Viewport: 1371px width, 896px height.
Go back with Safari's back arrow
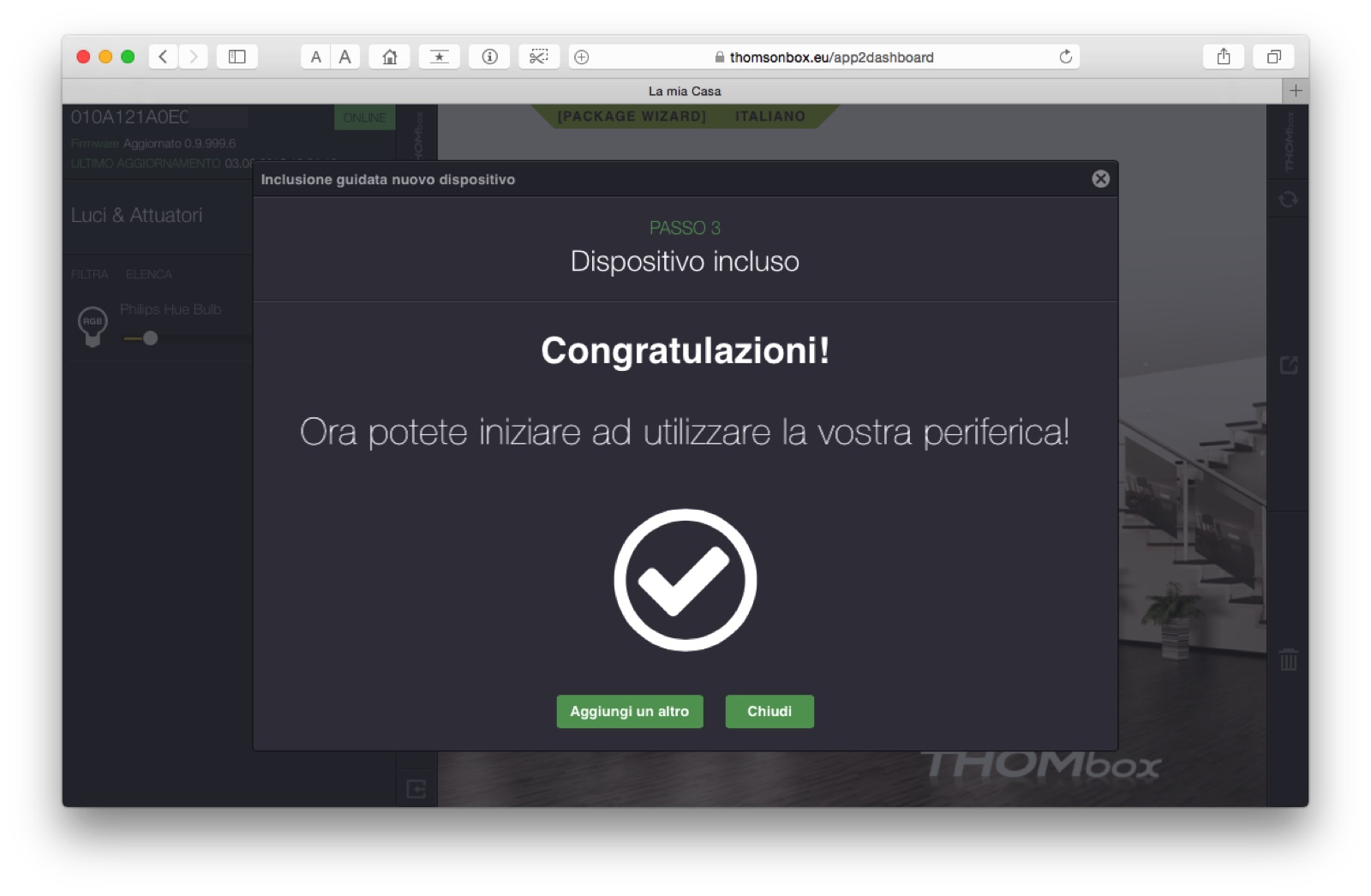pos(163,57)
